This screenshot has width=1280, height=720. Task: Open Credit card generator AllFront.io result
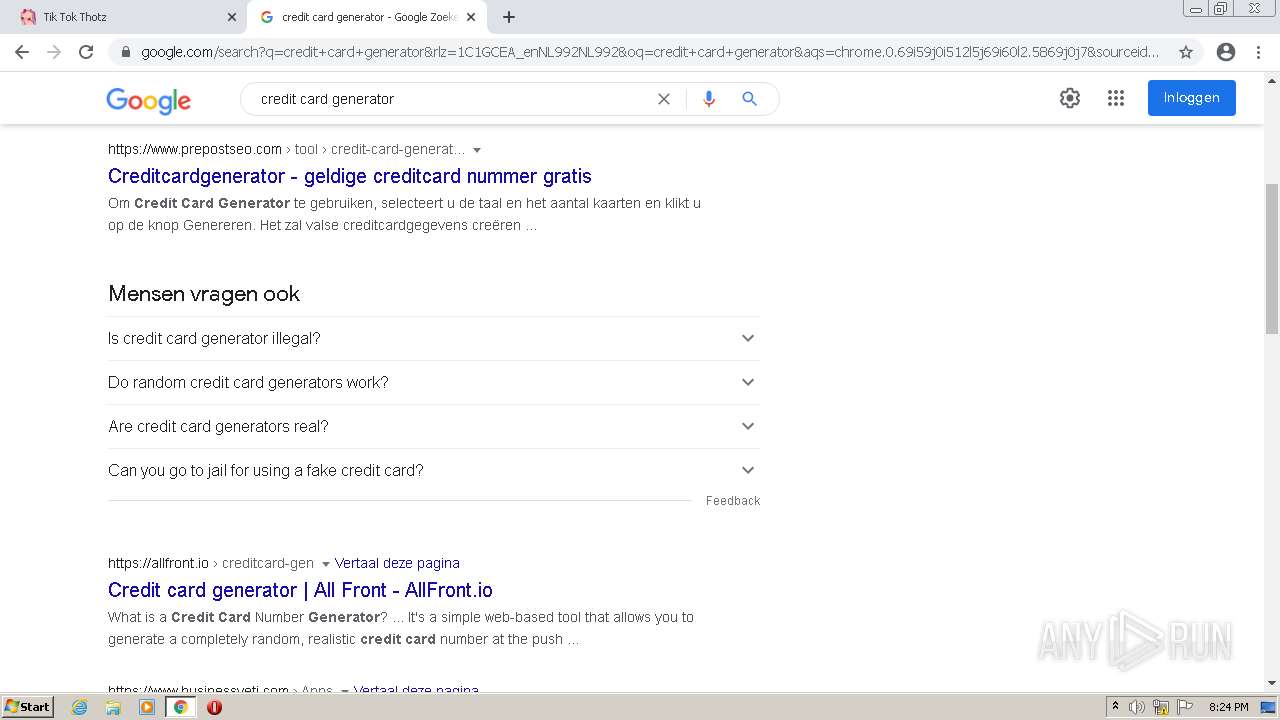point(300,590)
